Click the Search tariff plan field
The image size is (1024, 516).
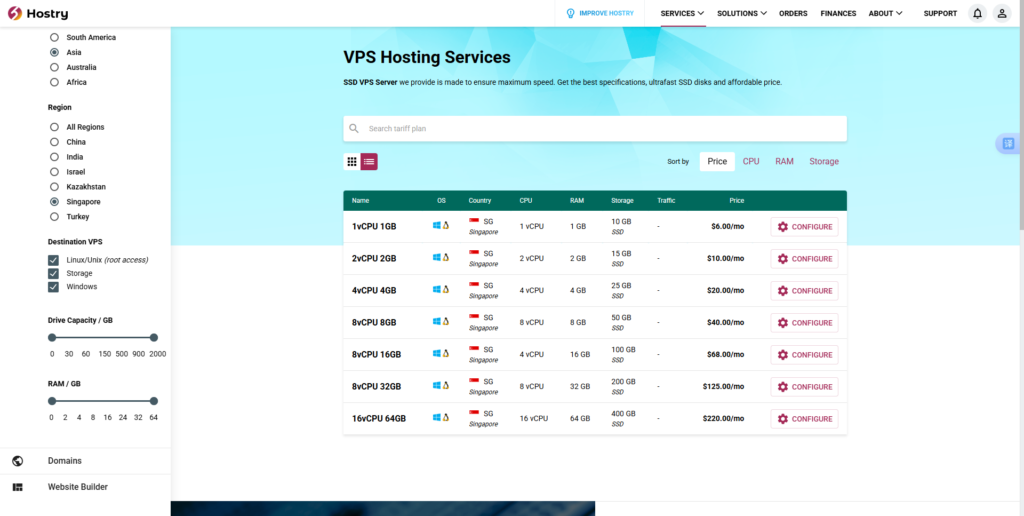pyautogui.click(x=600, y=128)
